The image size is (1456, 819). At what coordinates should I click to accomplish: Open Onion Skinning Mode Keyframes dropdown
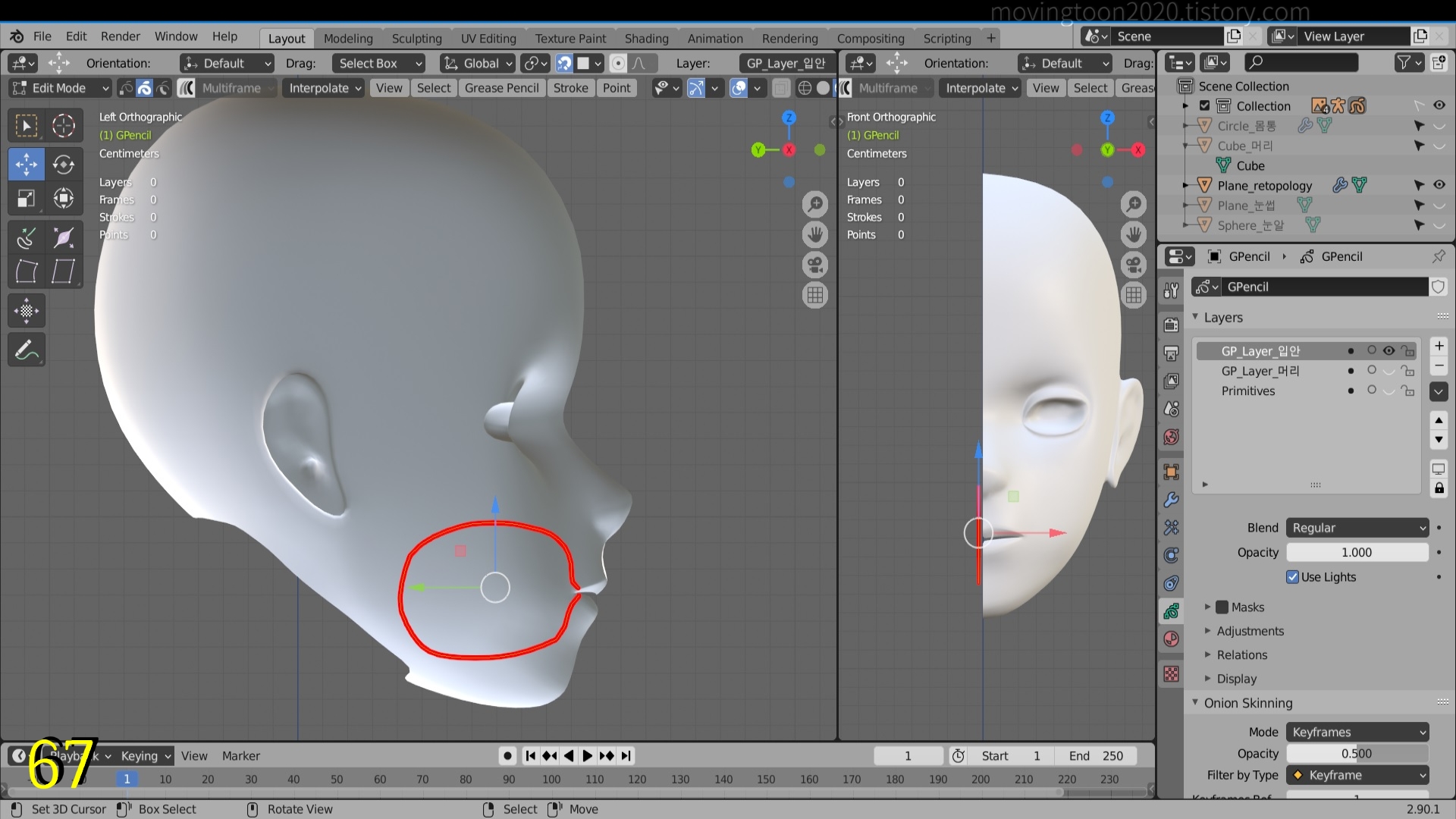tap(1357, 732)
